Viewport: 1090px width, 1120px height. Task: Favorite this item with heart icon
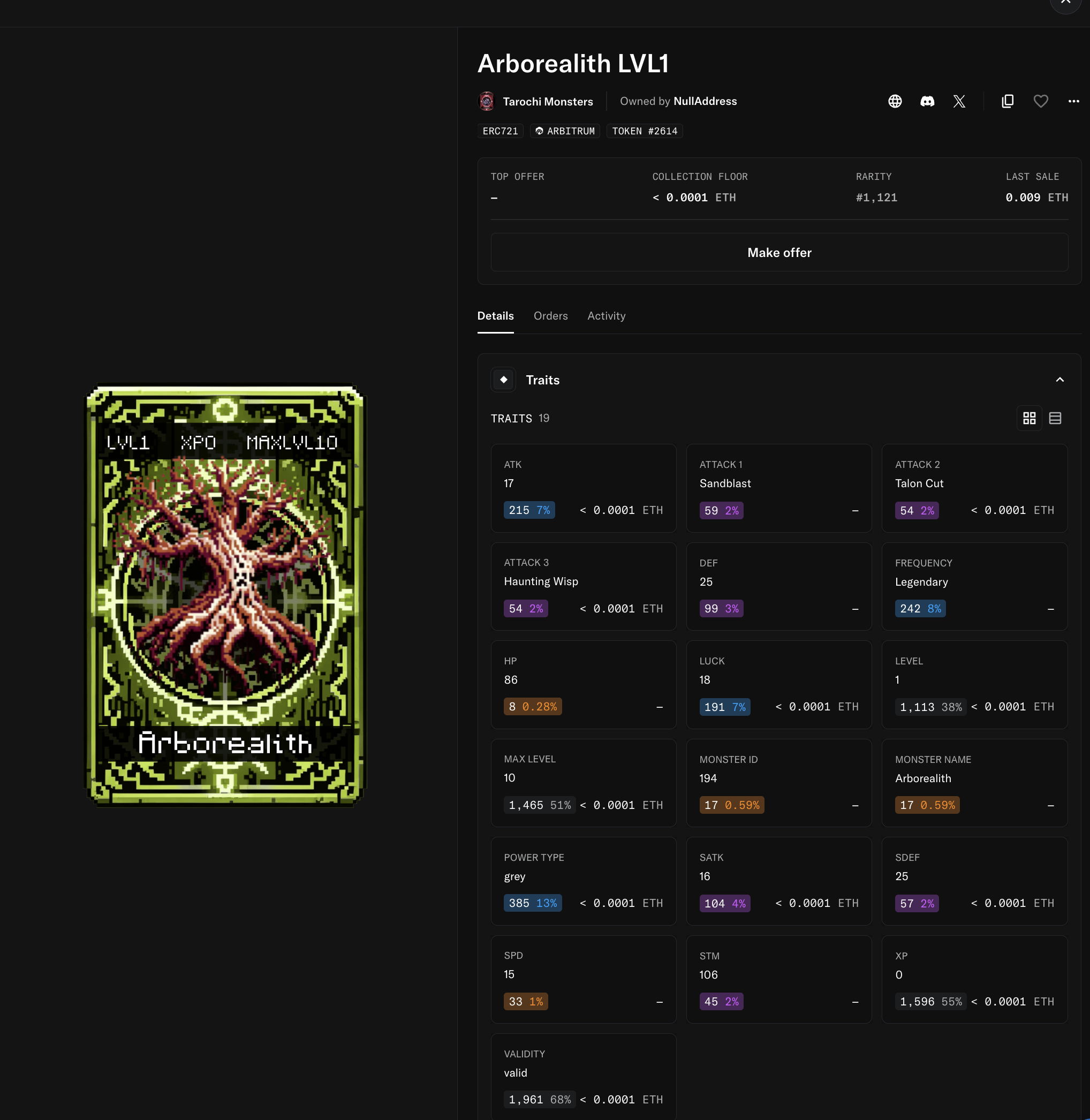point(1040,101)
